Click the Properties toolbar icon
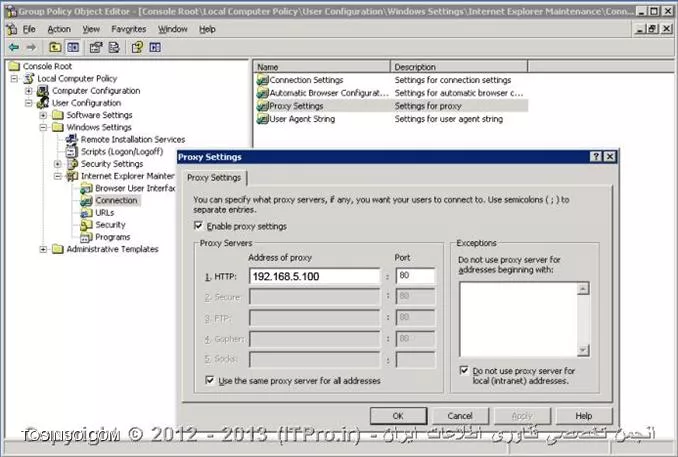 click(x=96, y=47)
